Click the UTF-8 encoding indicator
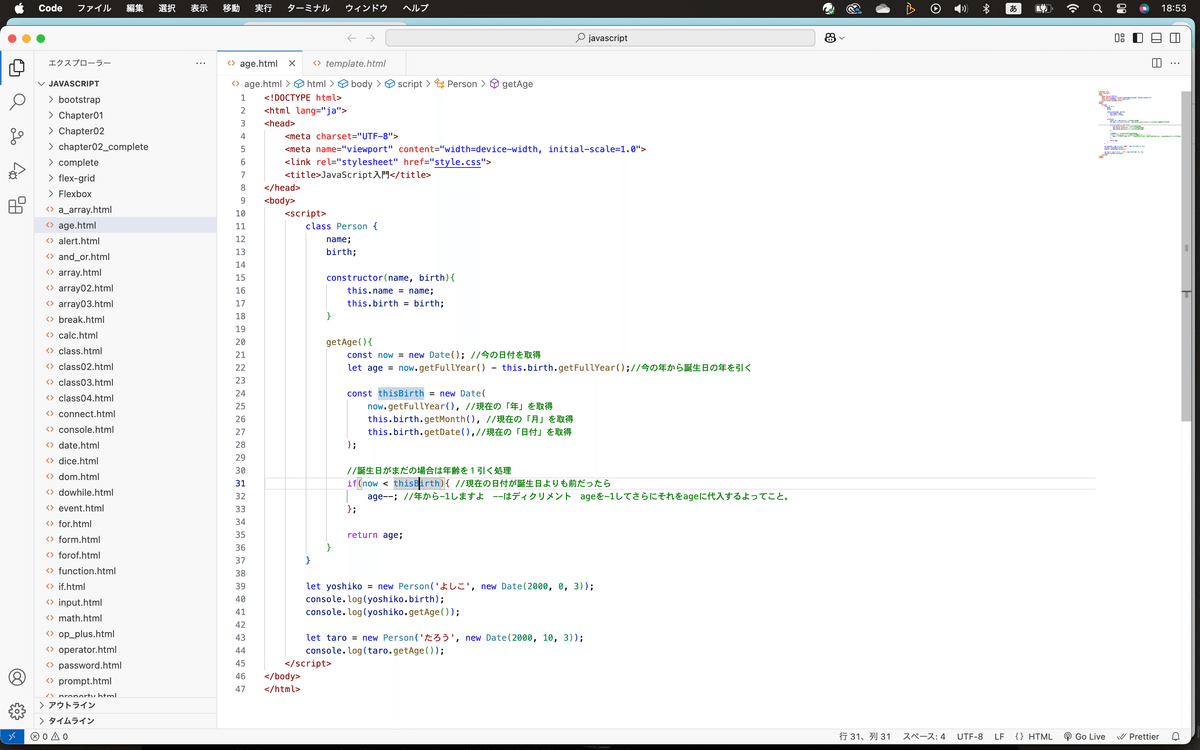Screen dimensions: 1200x750 pyautogui.click(x=969, y=736)
